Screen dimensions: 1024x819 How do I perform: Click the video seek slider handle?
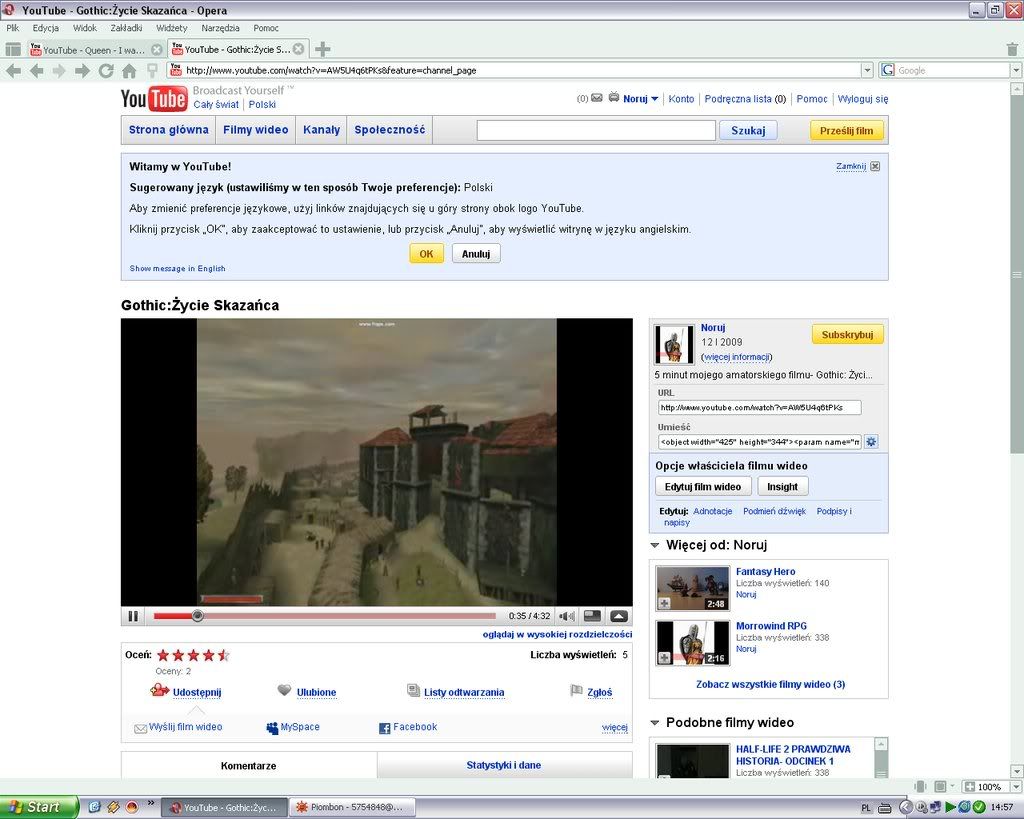tap(197, 616)
